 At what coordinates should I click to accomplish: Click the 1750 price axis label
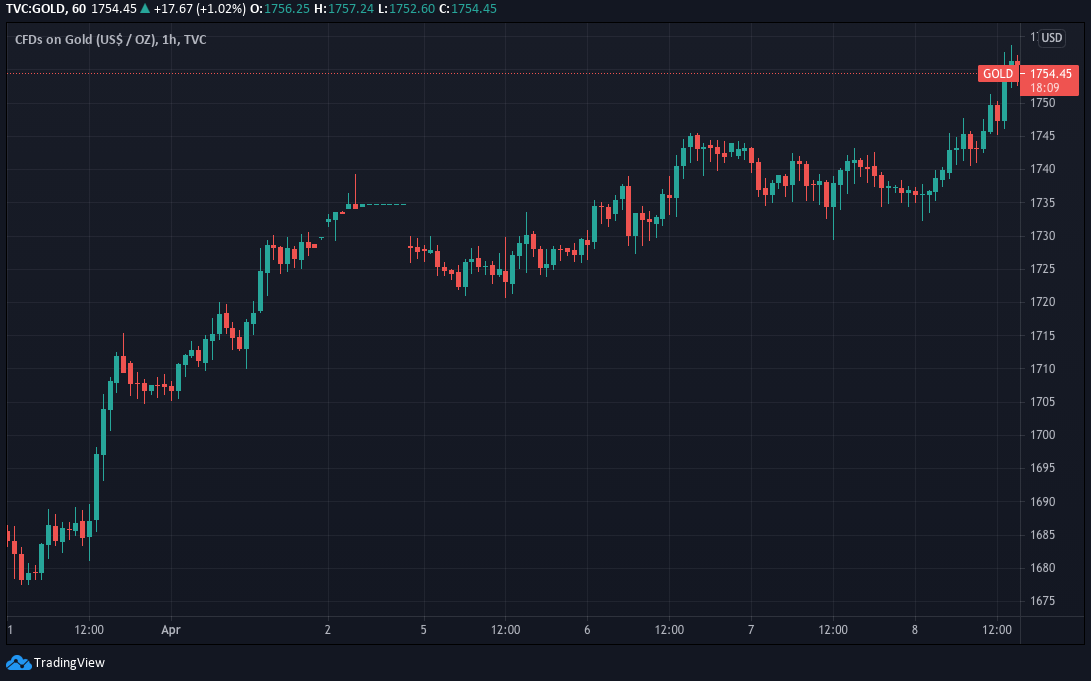[1042, 103]
